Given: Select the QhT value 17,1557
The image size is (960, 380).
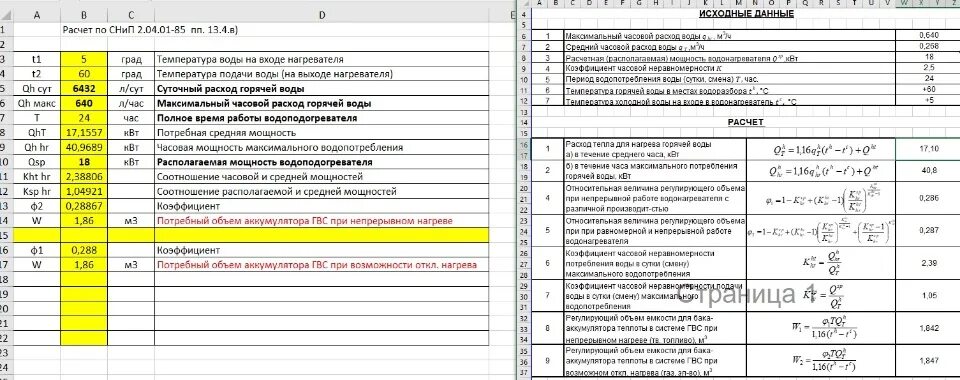Looking at the screenshot, I should coord(84,133).
